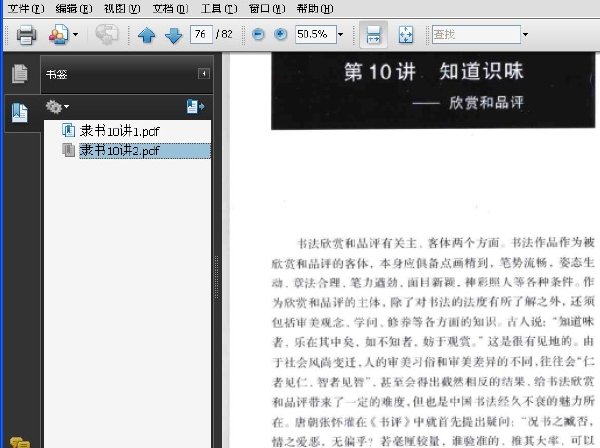The height and width of the screenshot is (448, 600).
Task: Click the zoom in plus button
Action: [280, 34]
